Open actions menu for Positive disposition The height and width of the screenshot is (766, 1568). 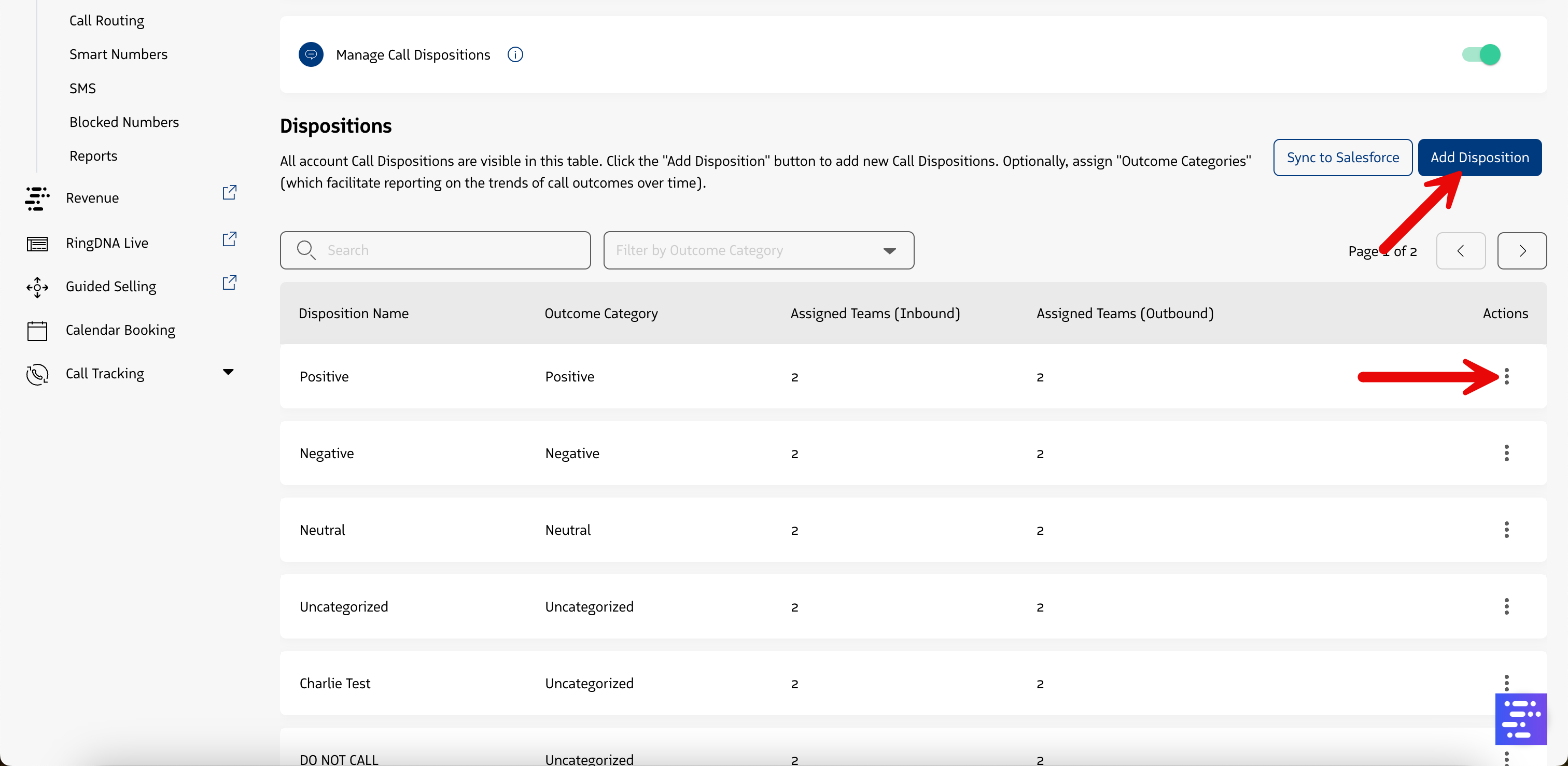(x=1506, y=377)
